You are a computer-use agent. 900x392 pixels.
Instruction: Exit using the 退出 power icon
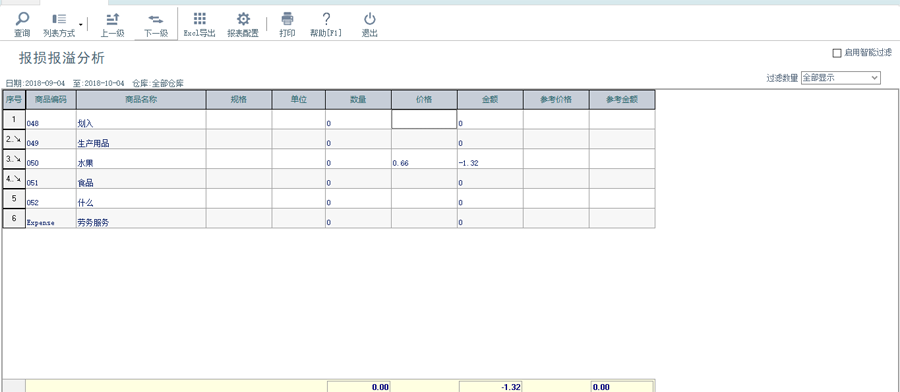coord(370,19)
